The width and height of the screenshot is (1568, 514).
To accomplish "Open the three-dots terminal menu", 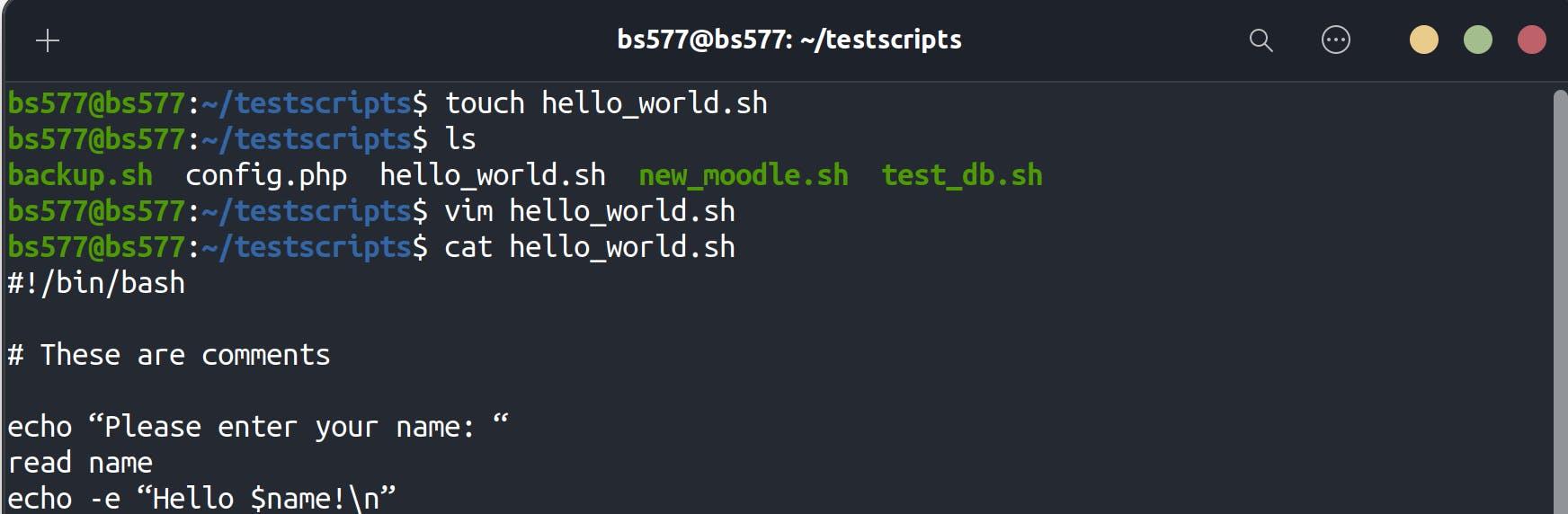I will 1336,40.
